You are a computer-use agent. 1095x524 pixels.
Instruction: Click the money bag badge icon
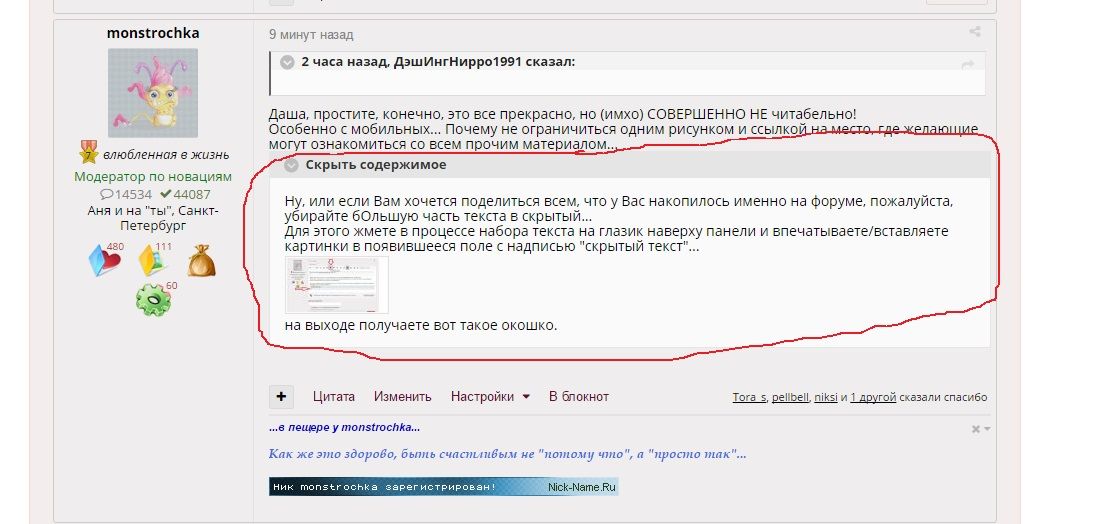coord(201,260)
